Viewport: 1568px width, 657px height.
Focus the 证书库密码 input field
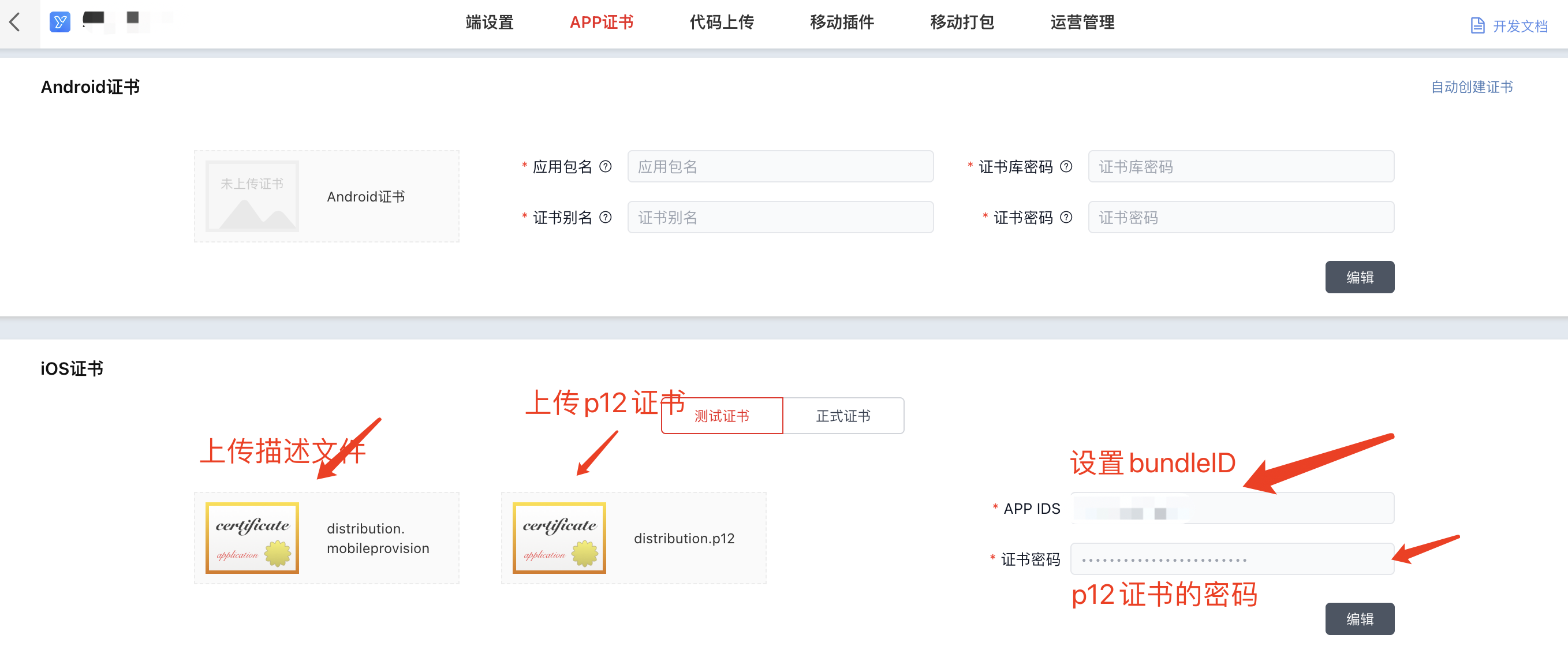[1241, 166]
